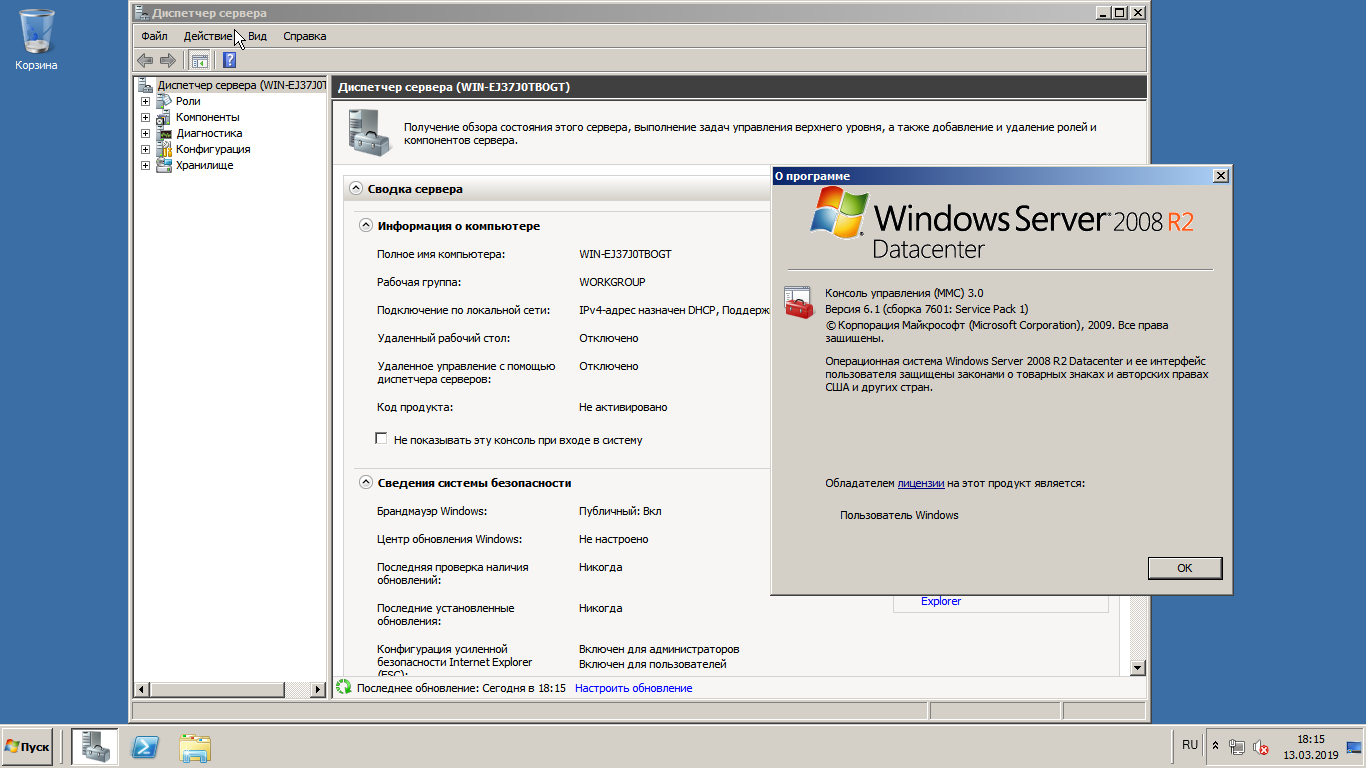Viewport: 1366px width, 768px height.
Task: Click the MMC toolbox icon in About dialog
Action: click(799, 302)
